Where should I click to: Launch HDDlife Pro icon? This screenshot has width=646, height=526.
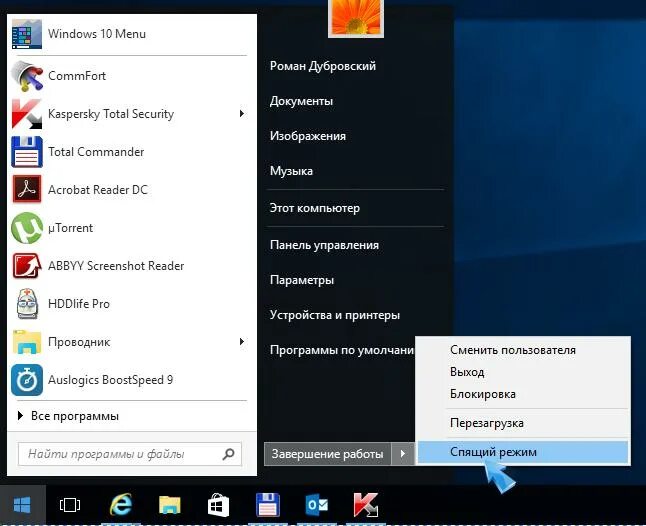coord(27,304)
